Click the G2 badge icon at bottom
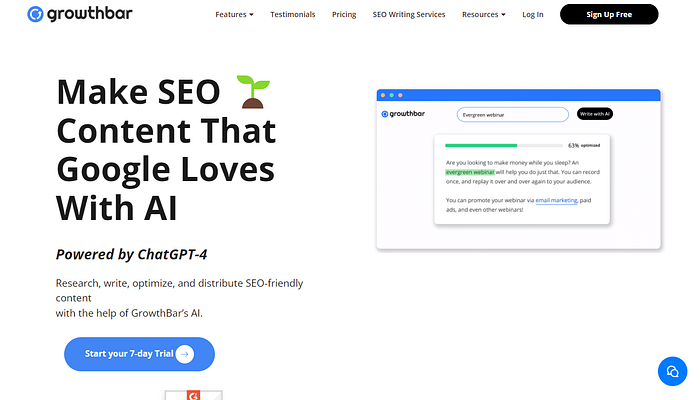700x400 pixels. (193, 395)
